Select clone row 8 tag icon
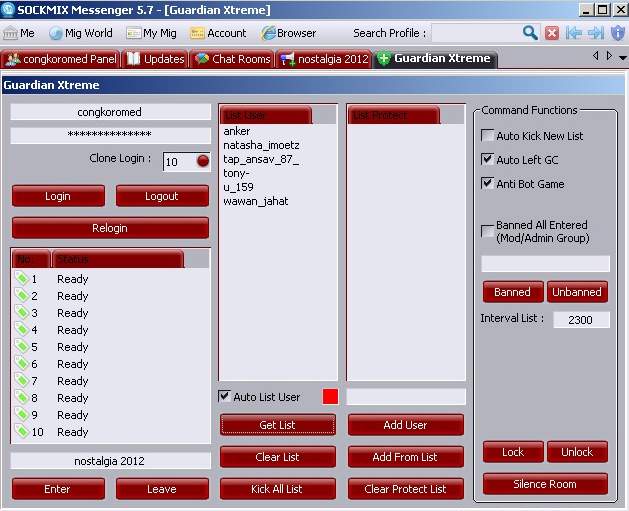 [x=22, y=397]
